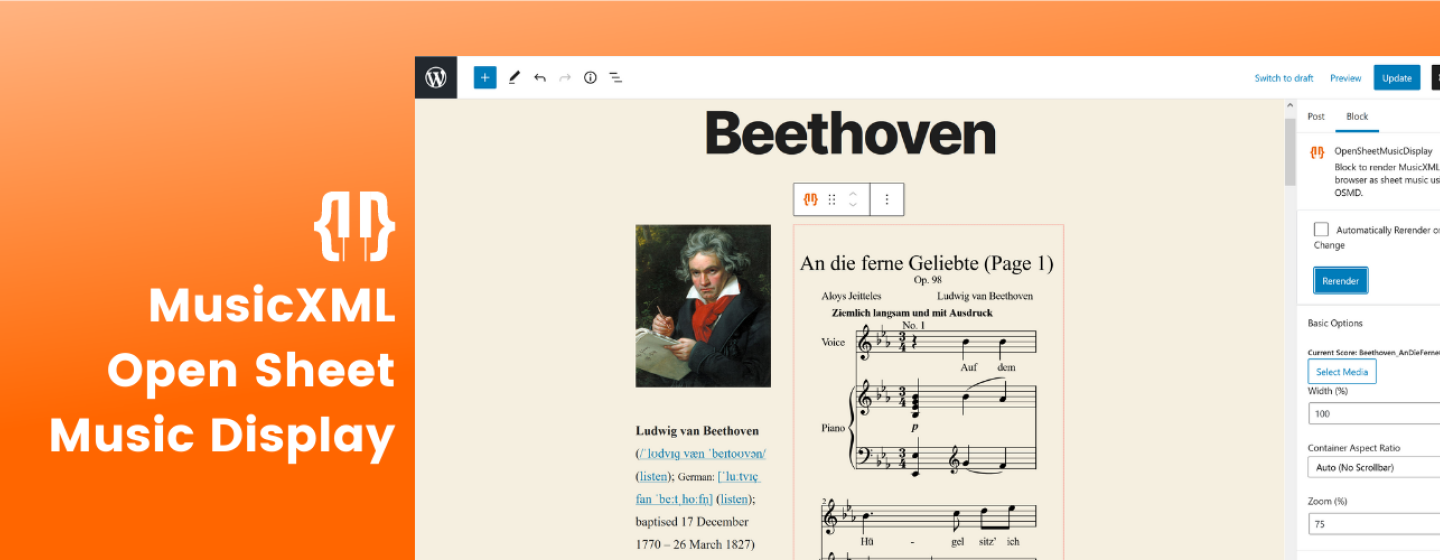Click the Voice staff label
This screenshot has width=1440, height=560.
coord(833,342)
